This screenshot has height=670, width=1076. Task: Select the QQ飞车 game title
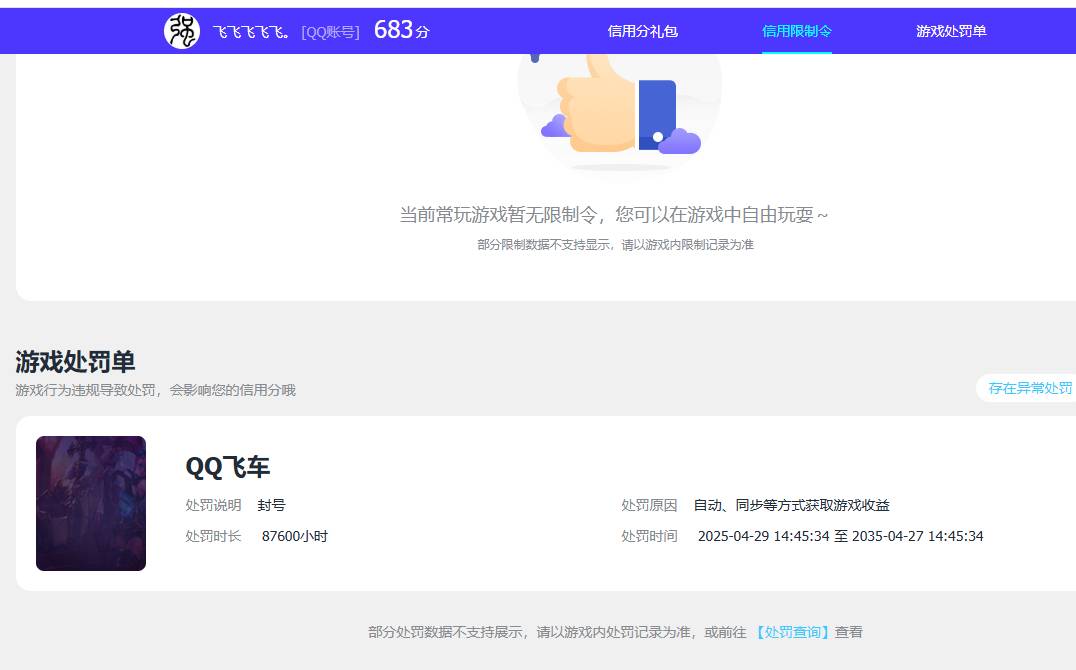click(x=227, y=466)
